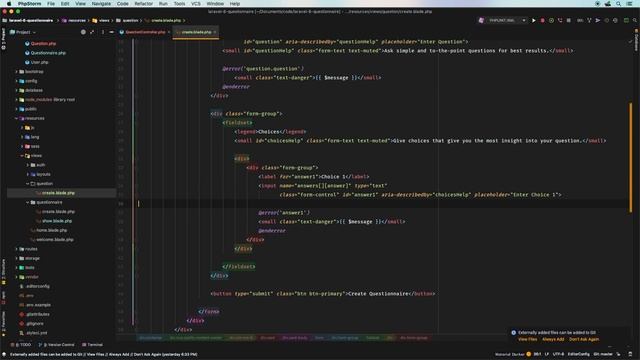The width and height of the screenshot is (640, 360).
Task: Expand the vendor folder
Action: pos(17,277)
